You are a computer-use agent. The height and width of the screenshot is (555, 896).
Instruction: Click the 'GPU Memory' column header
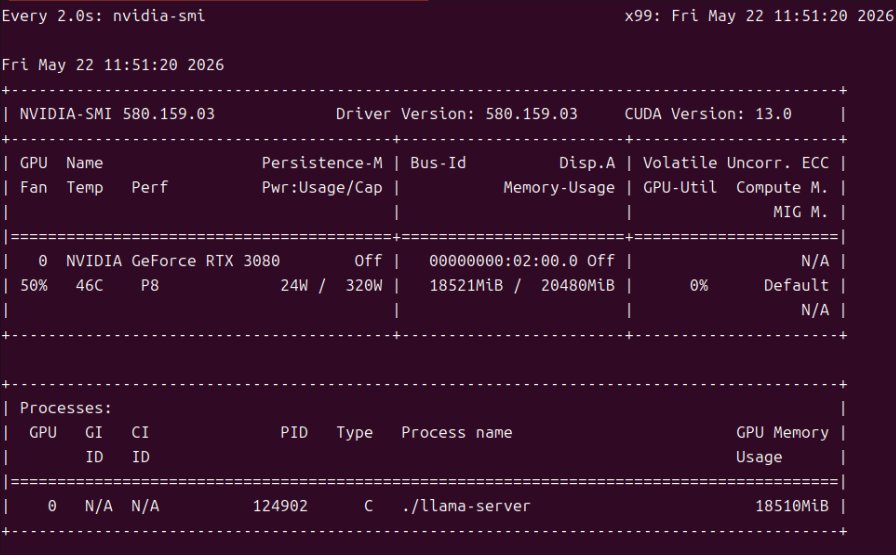coord(782,433)
